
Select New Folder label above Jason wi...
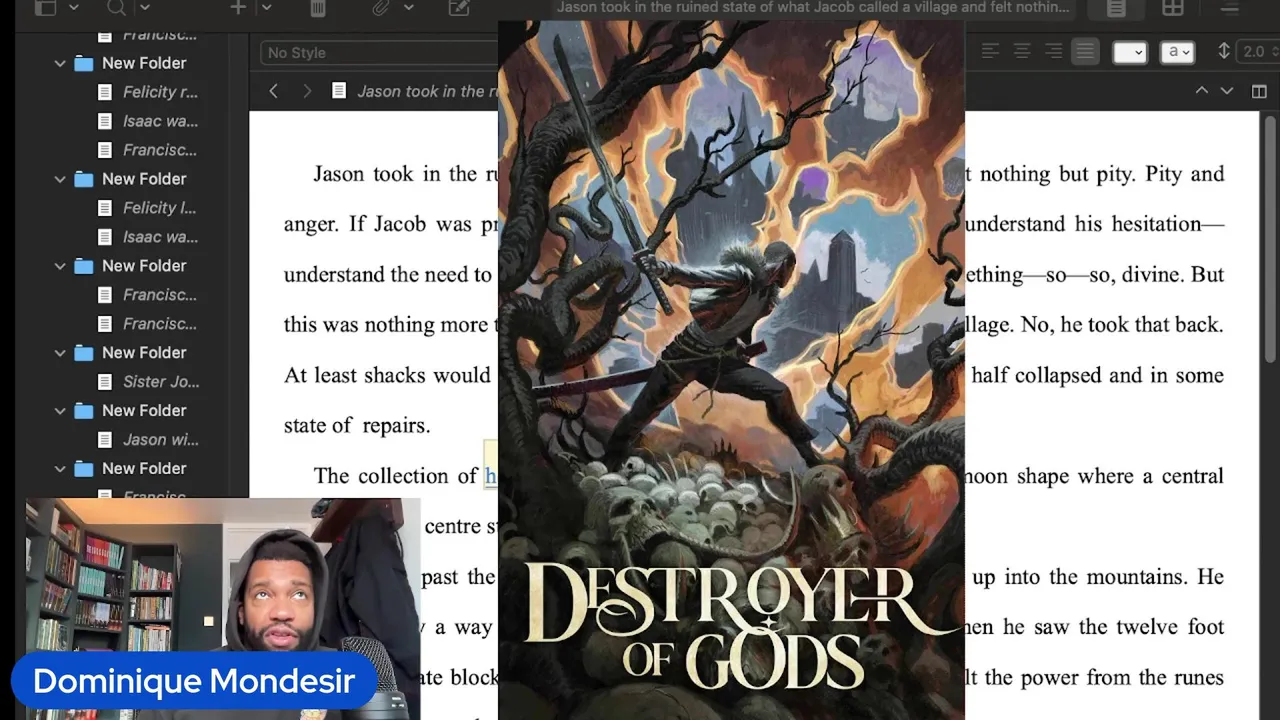144,410
